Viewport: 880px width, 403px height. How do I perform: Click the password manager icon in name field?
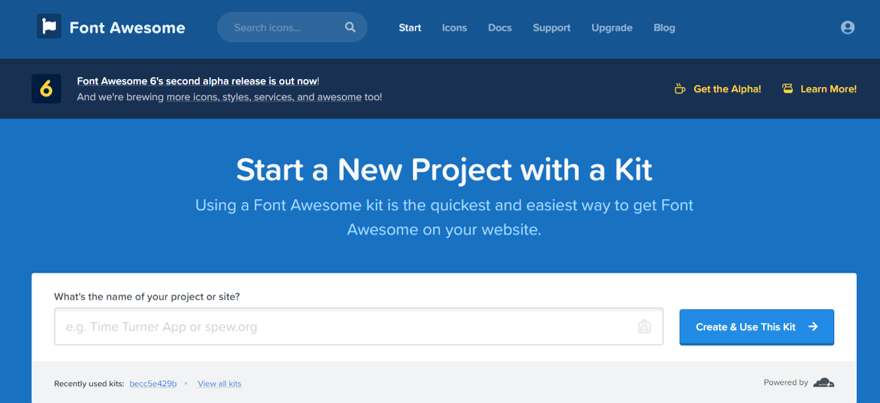point(644,326)
